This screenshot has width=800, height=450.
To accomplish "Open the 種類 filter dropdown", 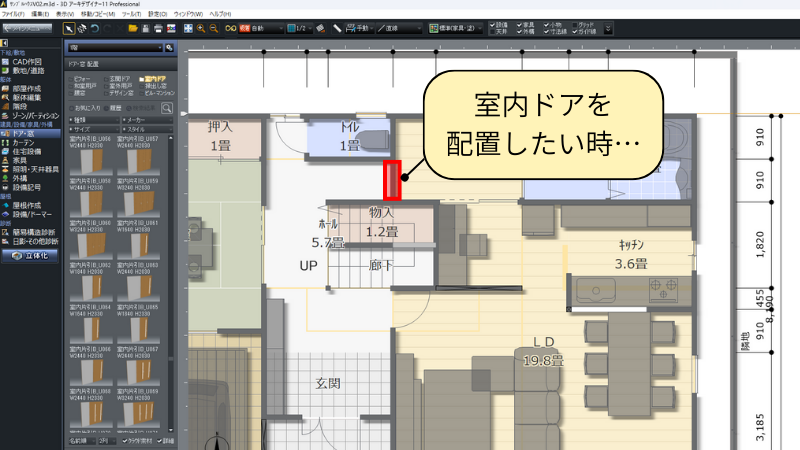I will (x=94, y=120).
